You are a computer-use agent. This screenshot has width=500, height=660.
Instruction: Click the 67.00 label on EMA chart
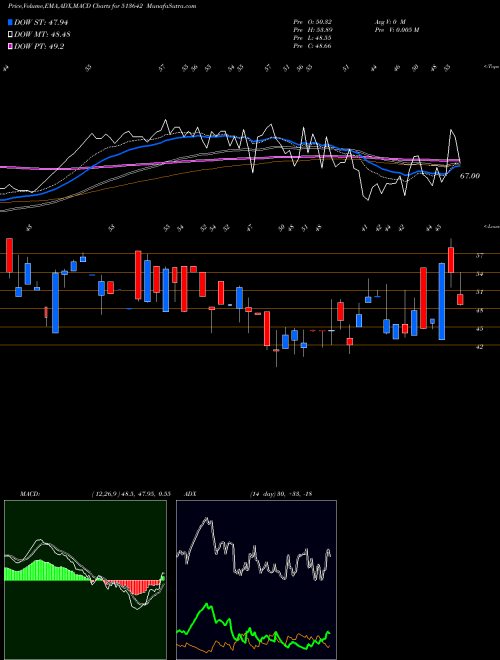pyautogui.click(x=470, y=176)
